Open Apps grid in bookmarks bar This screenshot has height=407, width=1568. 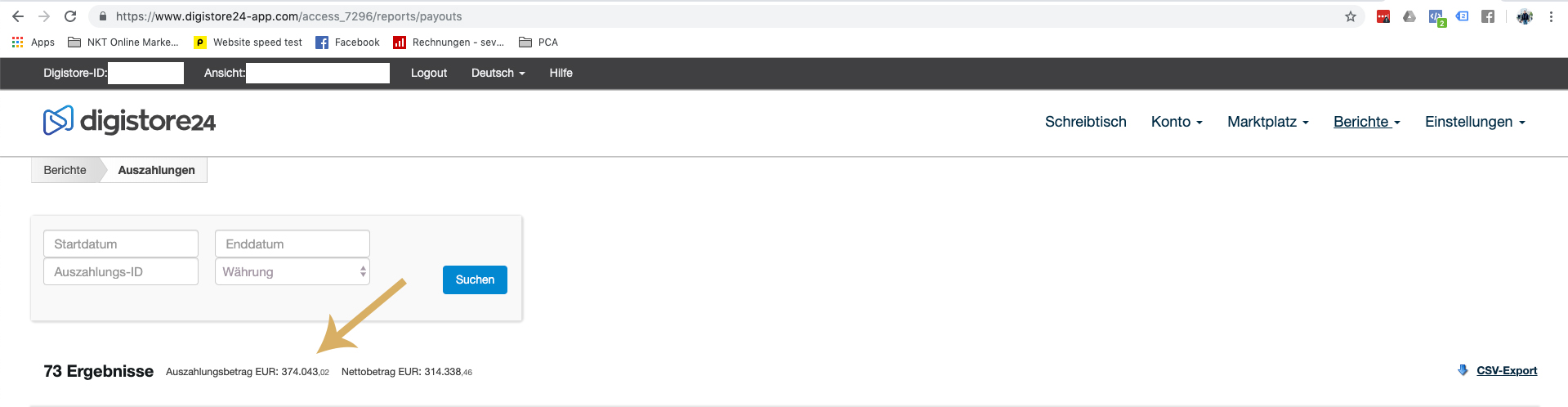(x=33, y=42)
